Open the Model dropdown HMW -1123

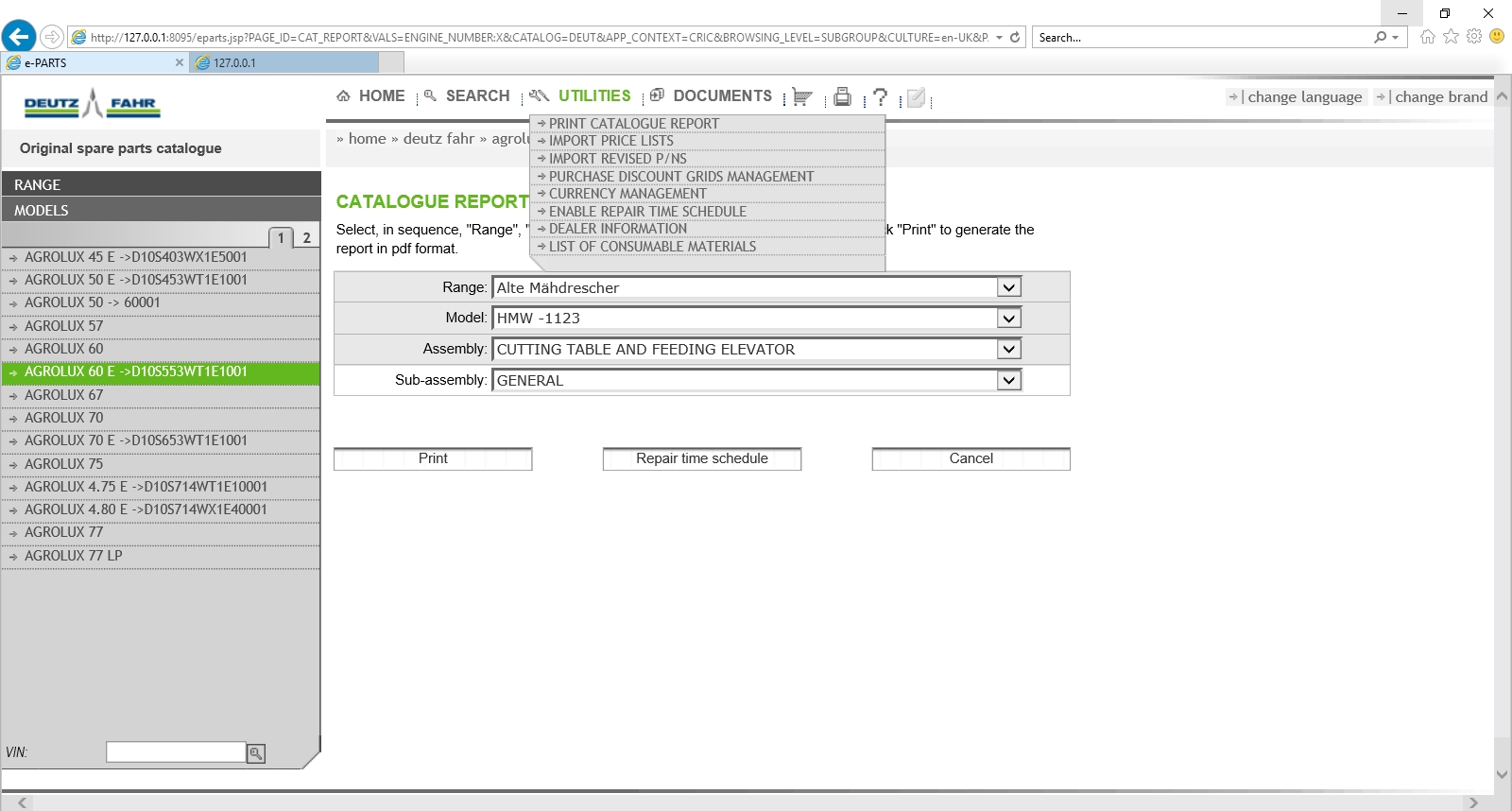(1009, 319)
